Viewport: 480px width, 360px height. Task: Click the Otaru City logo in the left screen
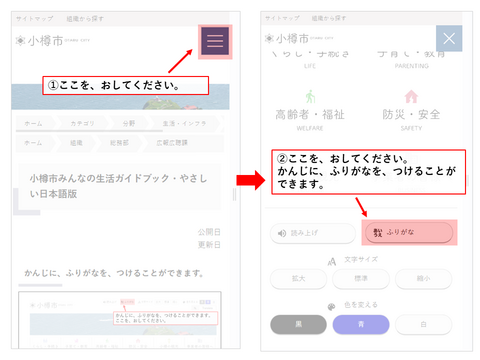point(52,41)
